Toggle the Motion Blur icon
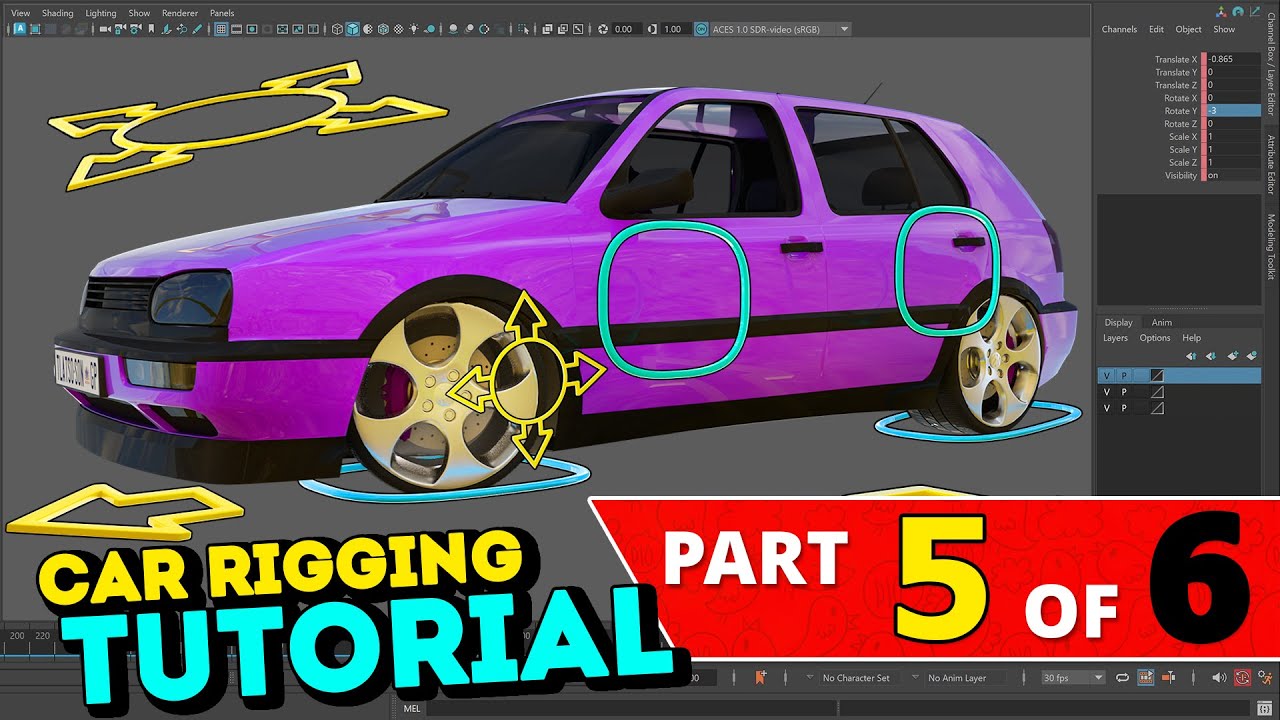This screenshot has width=1280, height=720. [469, 29]
